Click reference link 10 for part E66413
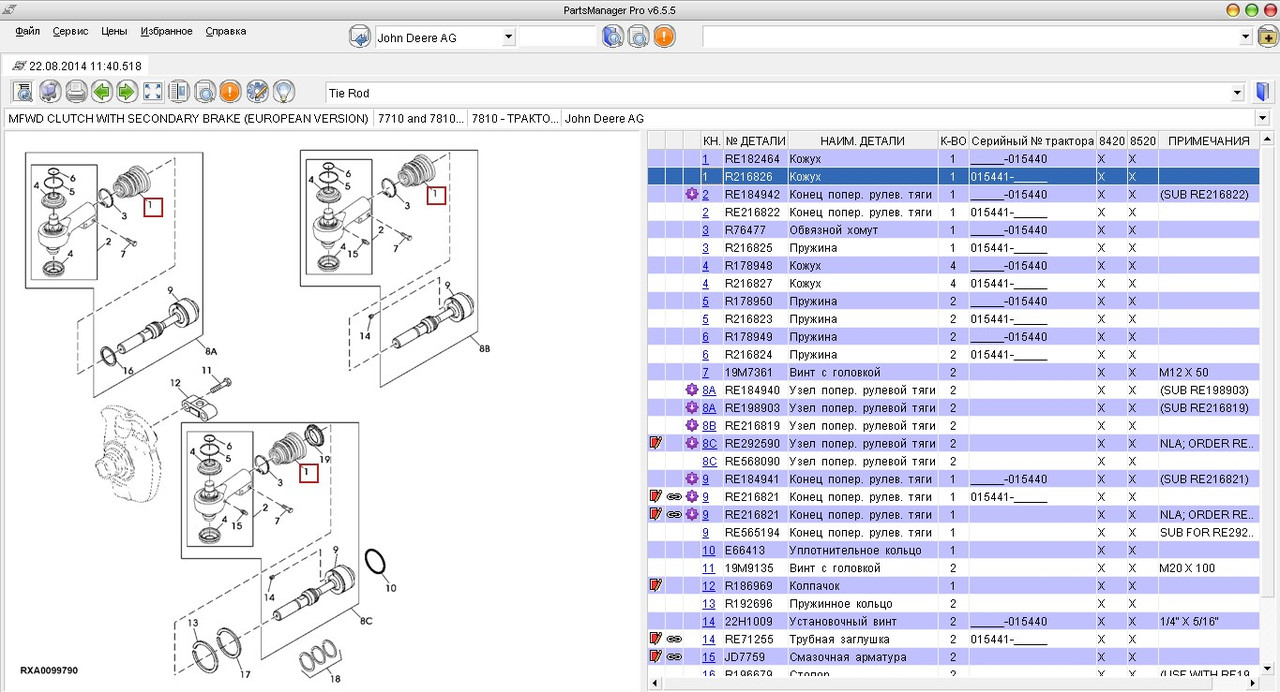Screen dimensions: 1280x692 (708, 551)
